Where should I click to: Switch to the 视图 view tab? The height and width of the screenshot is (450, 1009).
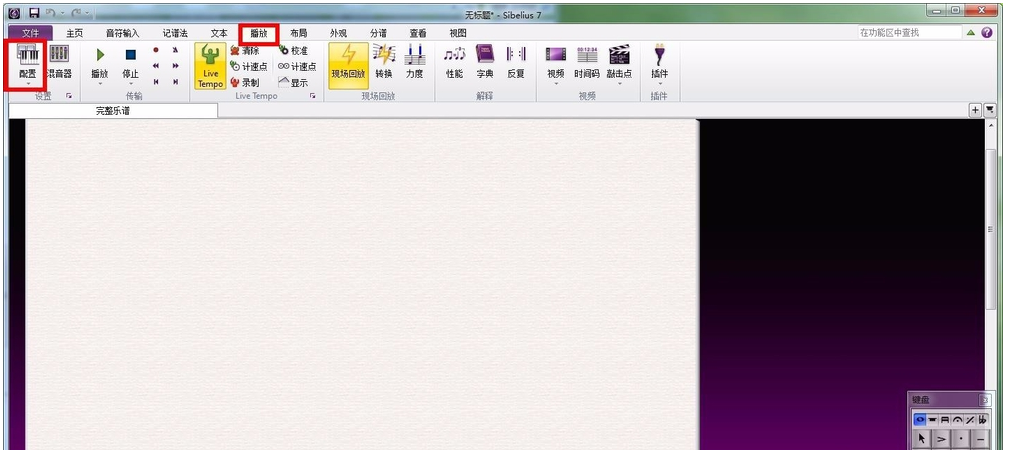[x=458, y=33]
